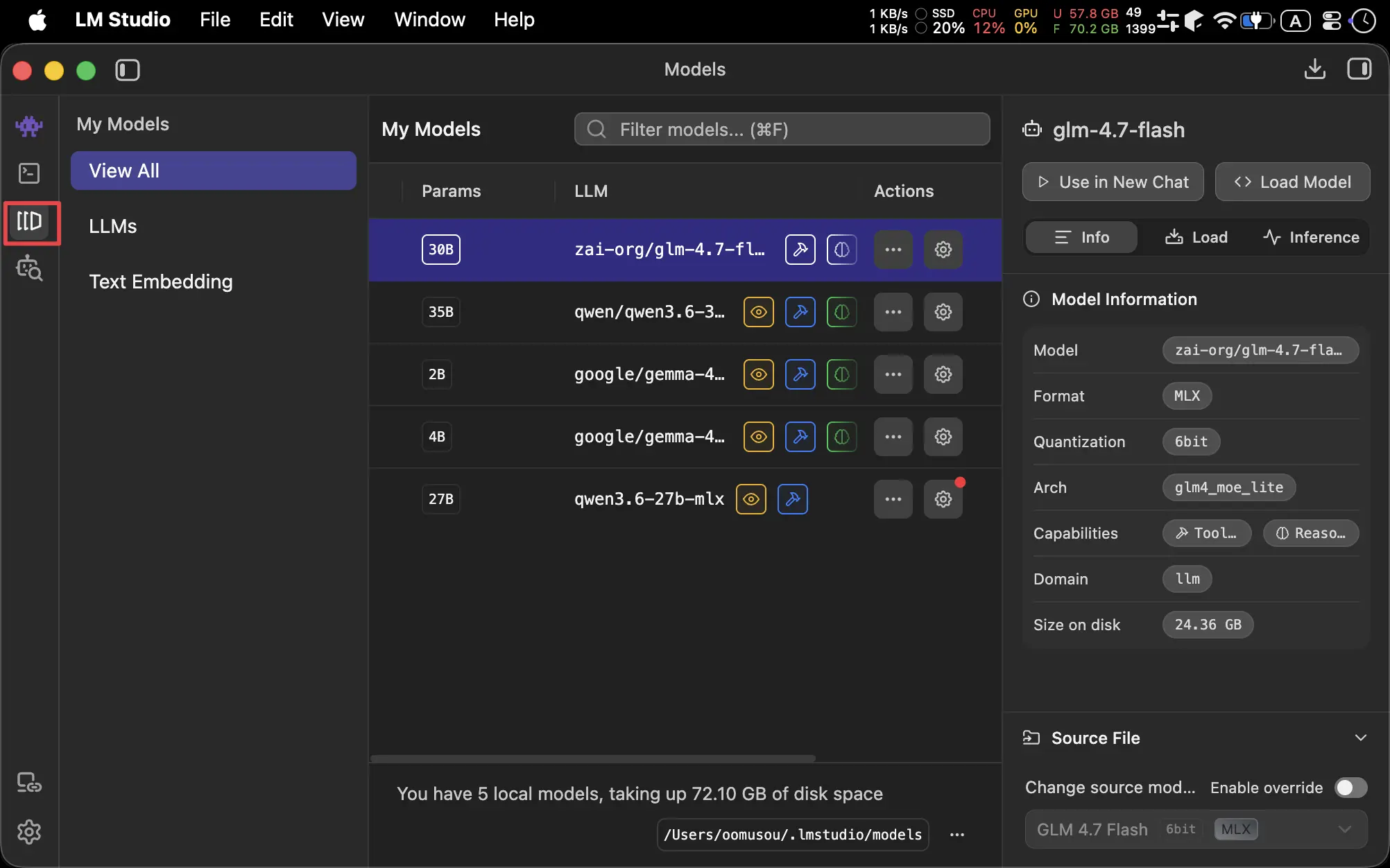Open the My Models sidebar icon

pyautogui.click(x=29, y=222)
